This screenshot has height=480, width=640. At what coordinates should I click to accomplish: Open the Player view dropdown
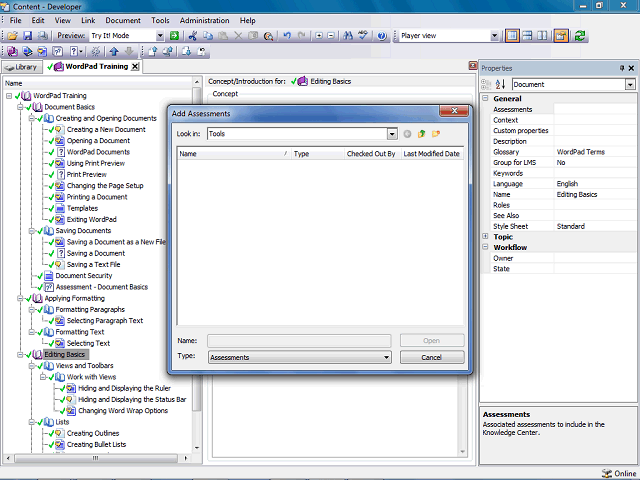[494, 36]
